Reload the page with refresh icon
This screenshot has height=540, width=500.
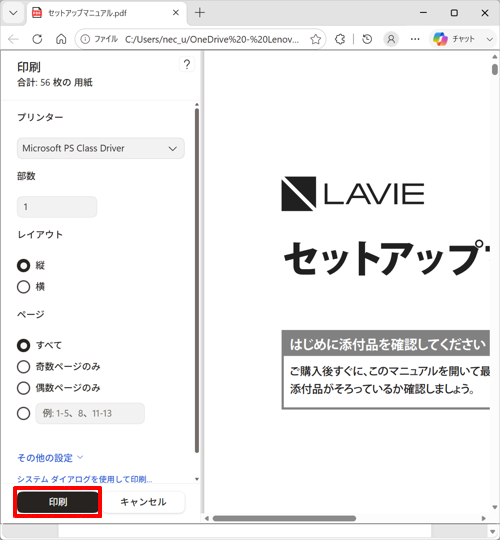click(x=37, y=39)
